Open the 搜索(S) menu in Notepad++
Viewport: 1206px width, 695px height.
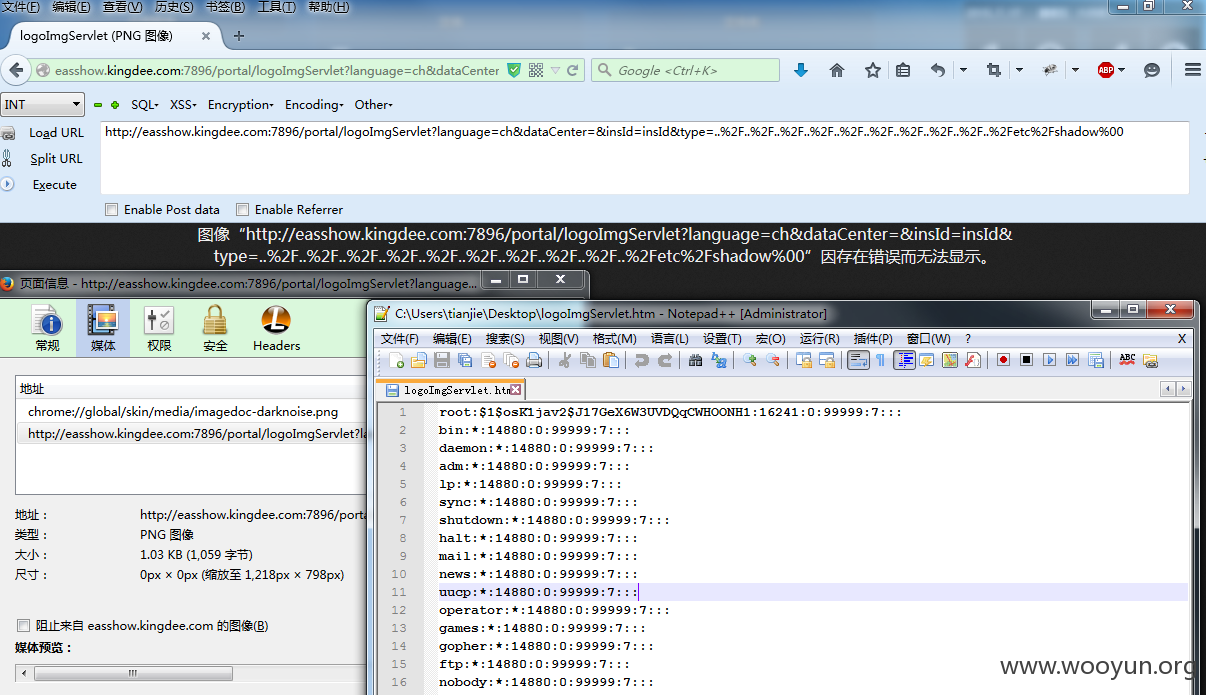click(505, 339)
